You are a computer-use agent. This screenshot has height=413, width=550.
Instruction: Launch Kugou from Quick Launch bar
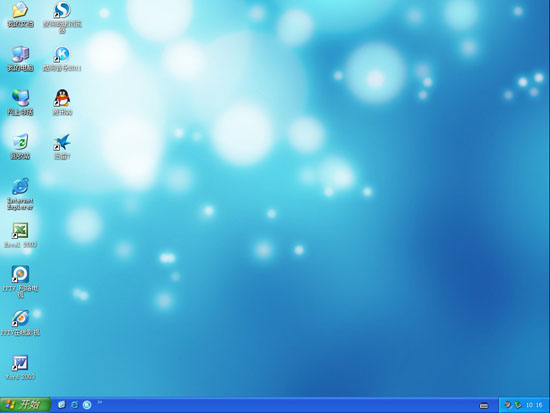click(87, 405)
